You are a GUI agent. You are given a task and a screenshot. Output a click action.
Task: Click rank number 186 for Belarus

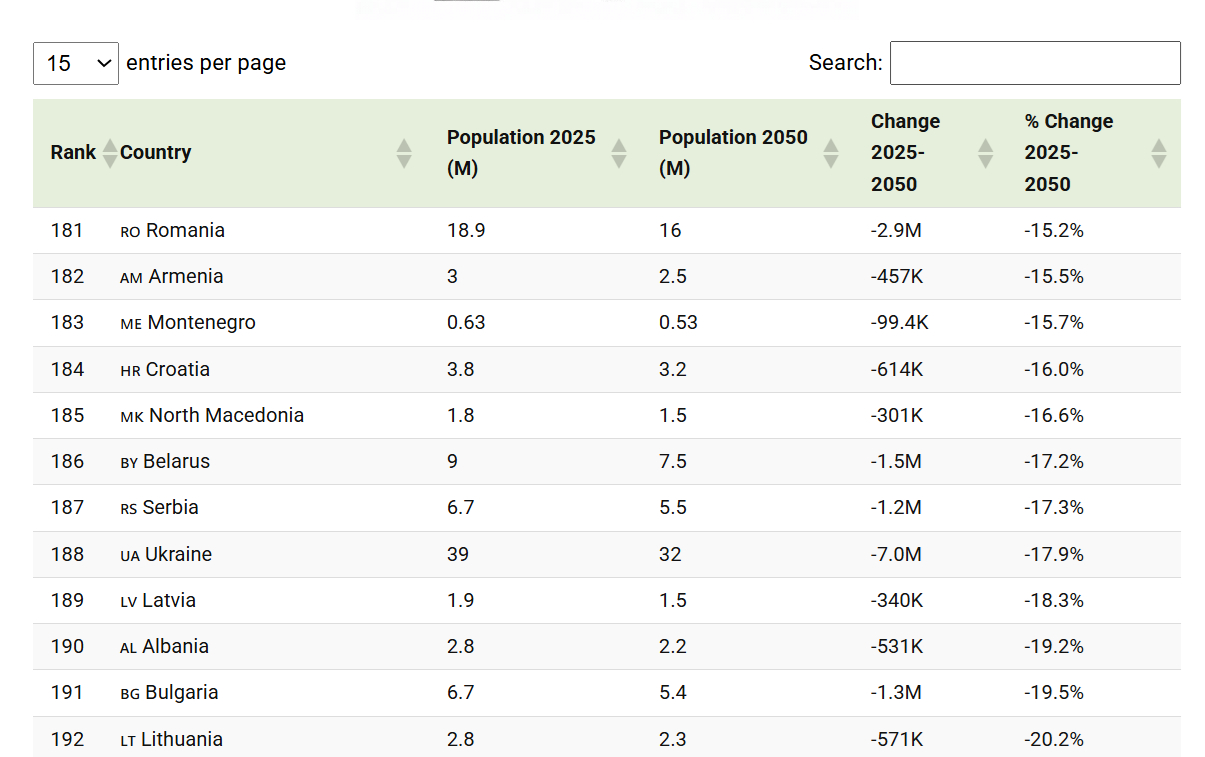(67, 462)
